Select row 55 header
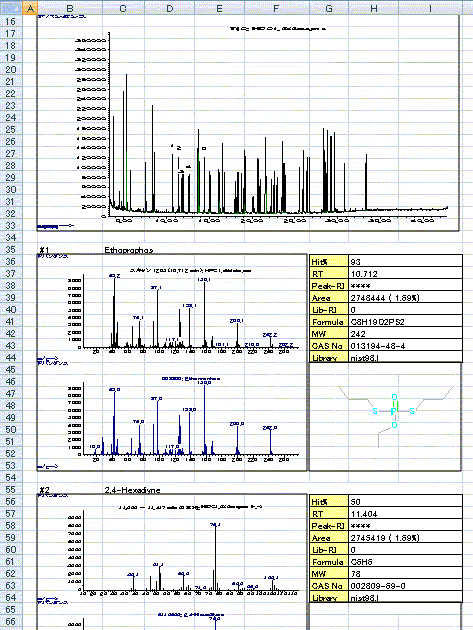The height and width of the screenshot is (630, 473). tap(11, 489)
